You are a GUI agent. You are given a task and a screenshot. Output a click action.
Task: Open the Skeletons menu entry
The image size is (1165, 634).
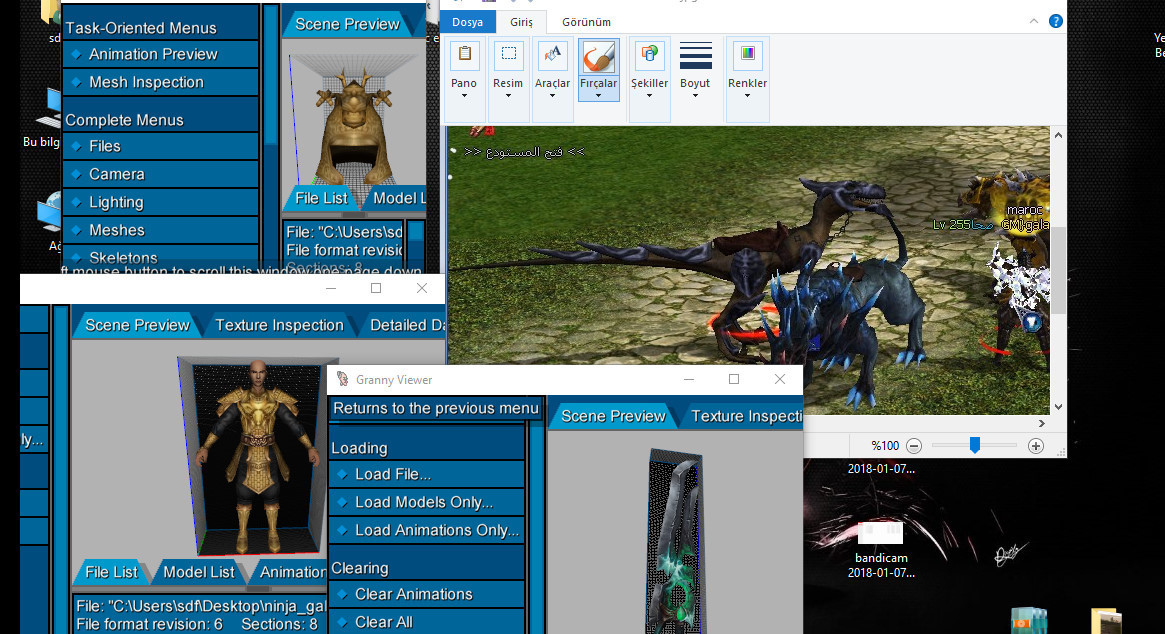(161, 257)
